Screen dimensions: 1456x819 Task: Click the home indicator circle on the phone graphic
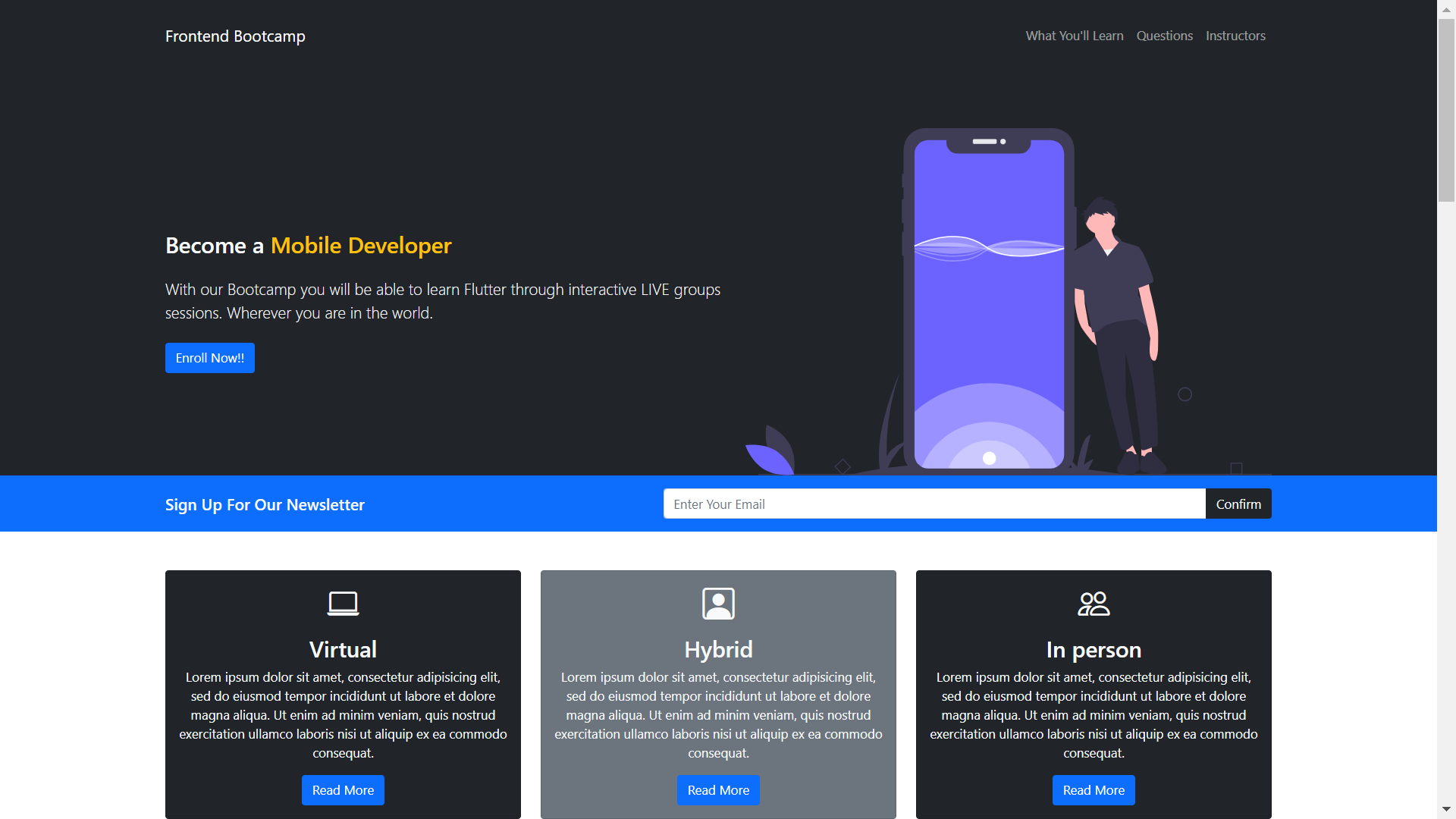coord(989,458)
